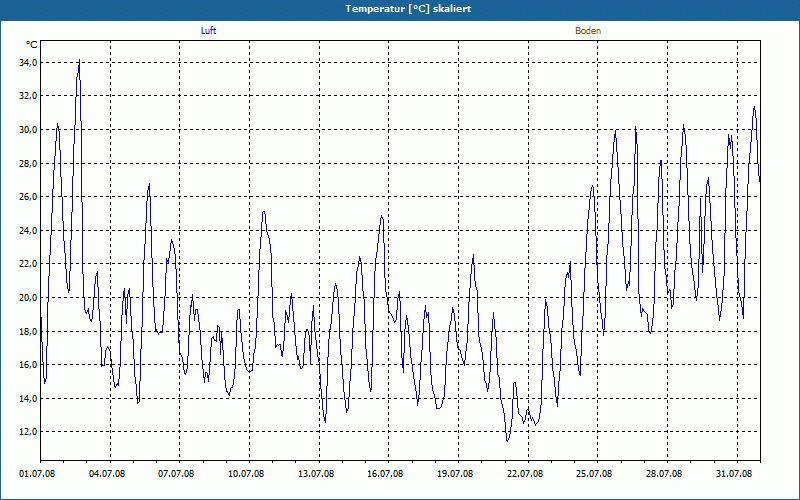Select the 28,0 y-axis label
Viewport: 800px width, 500px height.
pos(27,163)
